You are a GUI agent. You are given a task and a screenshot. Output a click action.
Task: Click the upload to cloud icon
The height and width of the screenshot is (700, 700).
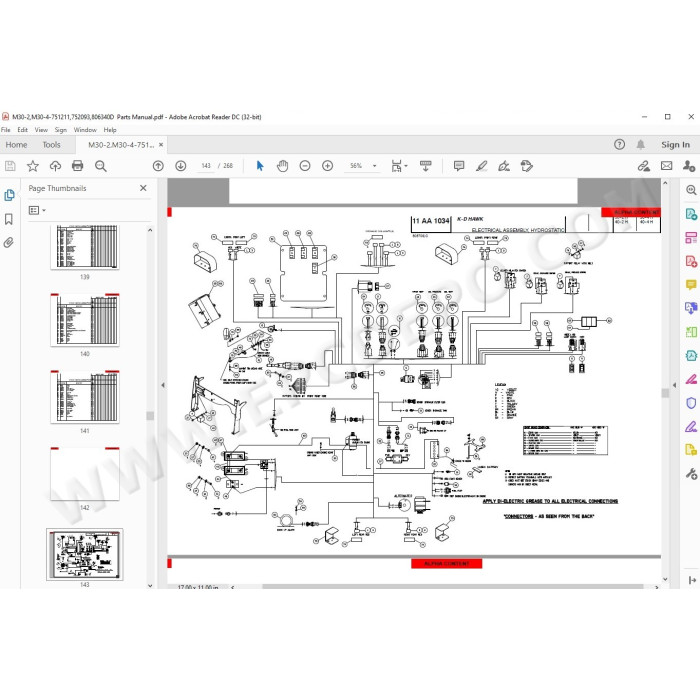click(55, 166)
